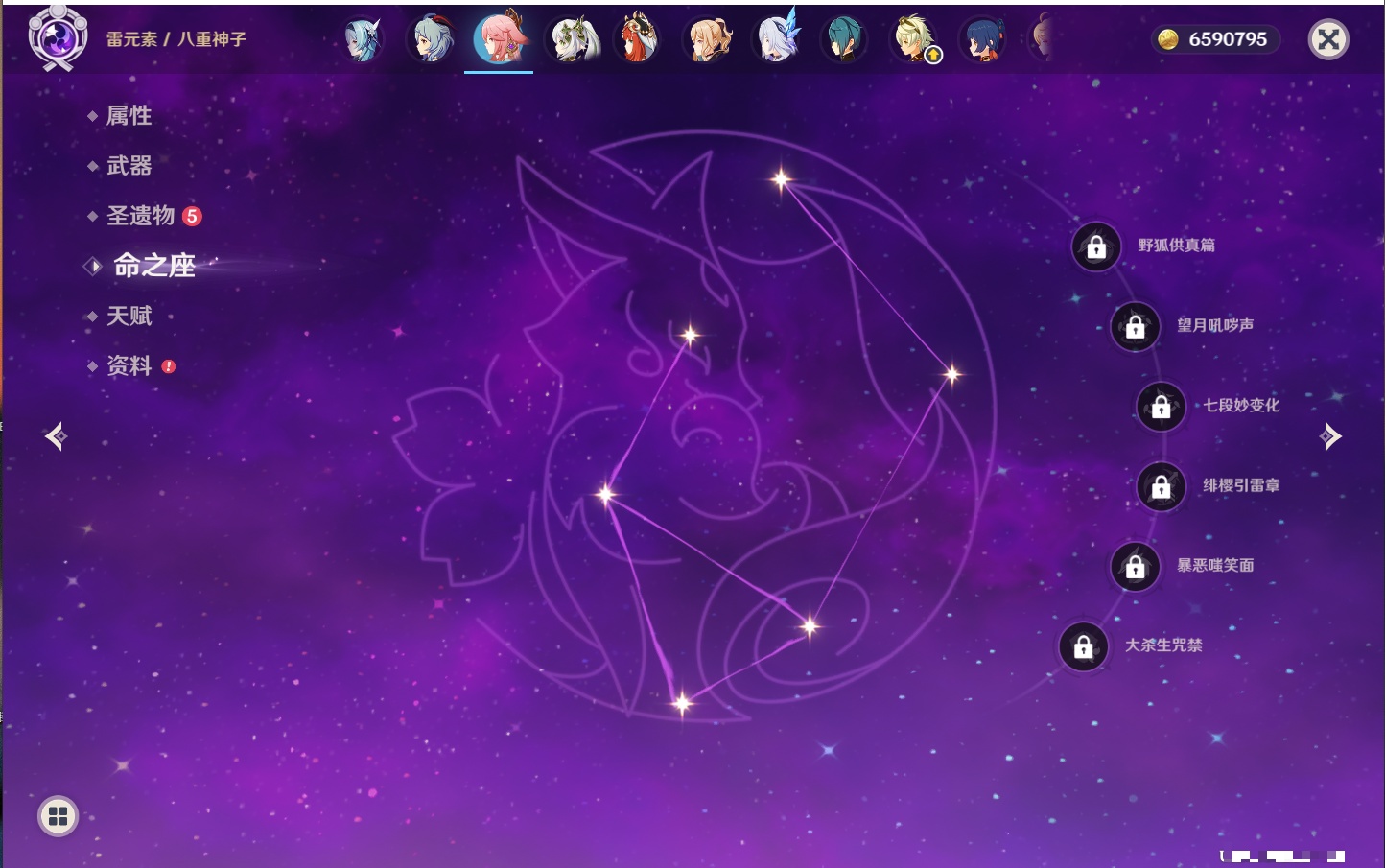Click the 暴恶嗤笑面 constellation name
1385x868 pixels.
coord(1215,565)
